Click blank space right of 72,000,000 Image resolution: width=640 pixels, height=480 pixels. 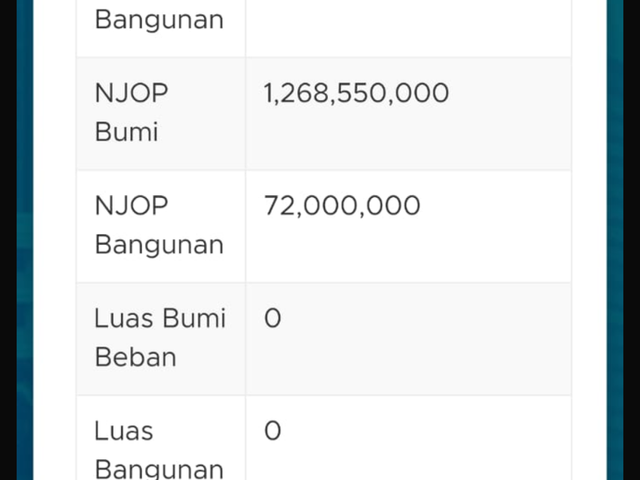pyautogui.click(x=496, y=227)
